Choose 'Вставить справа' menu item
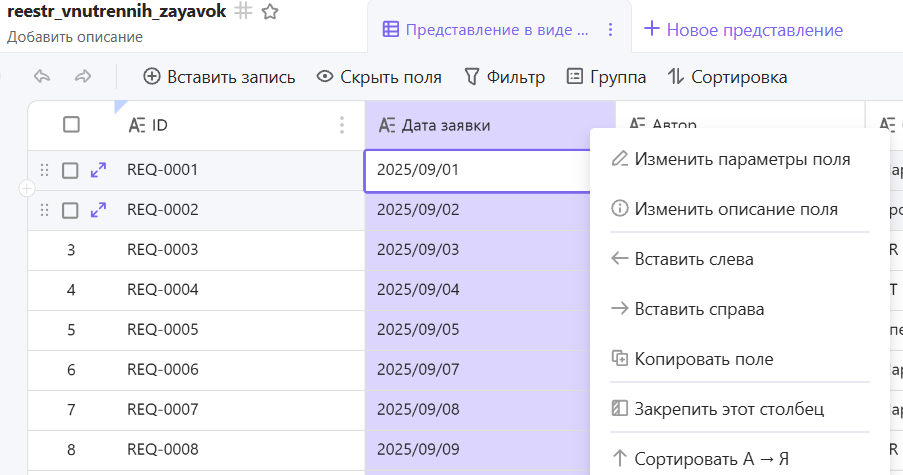Viewport: 903px width, 475px height. pos(739,309)
